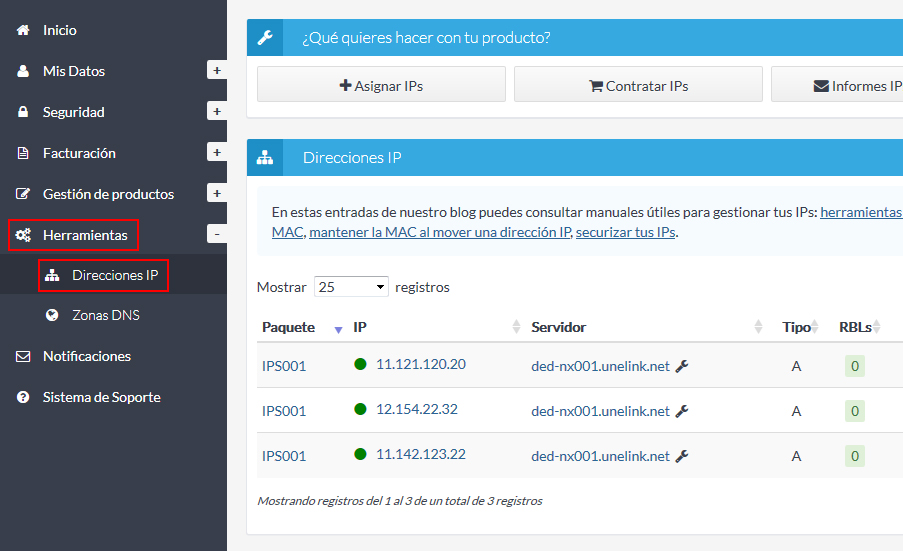Expand the Mis Datos submenu with plus button
903x551 pixels.
pos(216,71)
